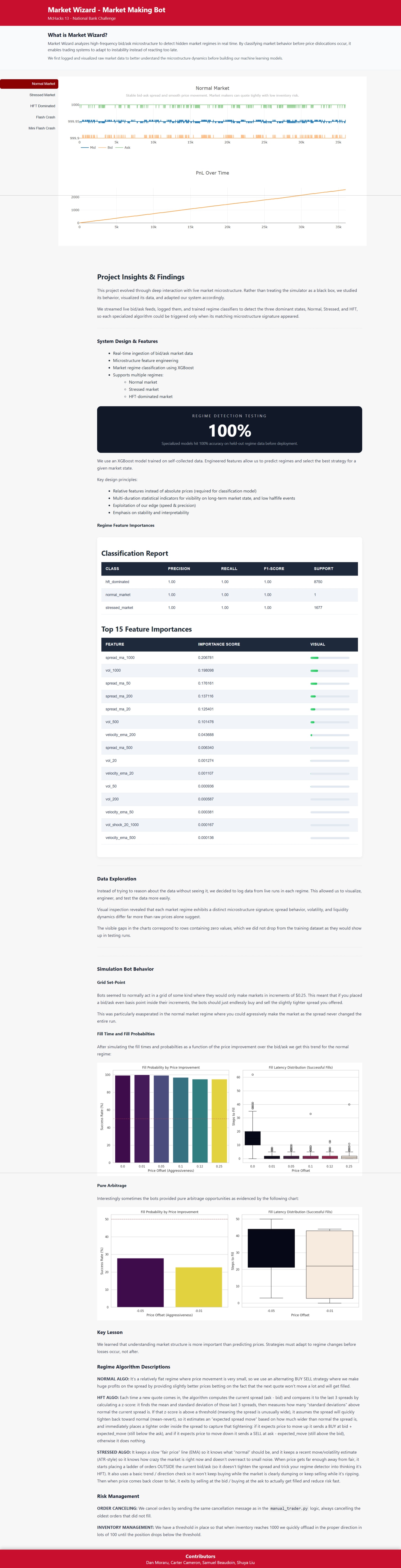Click the 'STRESSED ALGO:' paragraph label

click(x=114, y=1452)
